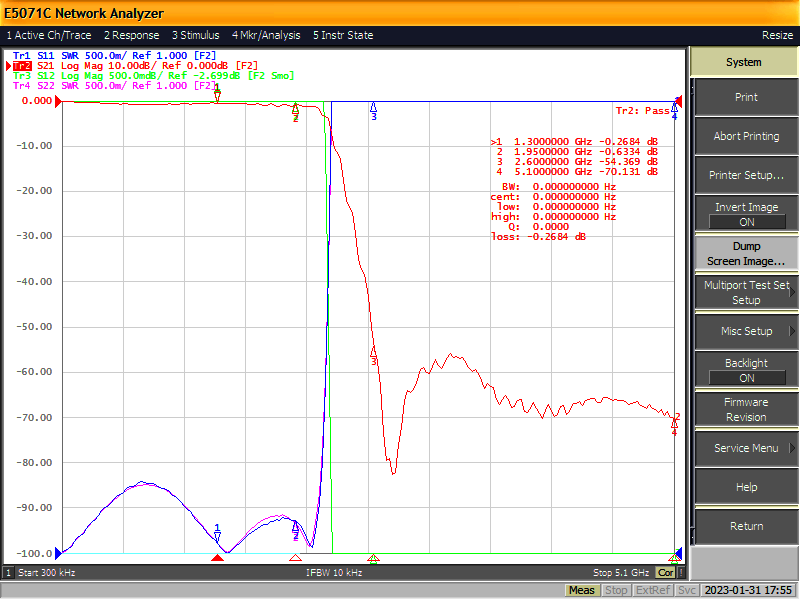The height and width of the screenshot is (600, 800).
Task: Open Multiport Test Set Setup submenu
Action: [x=746, y=292]
